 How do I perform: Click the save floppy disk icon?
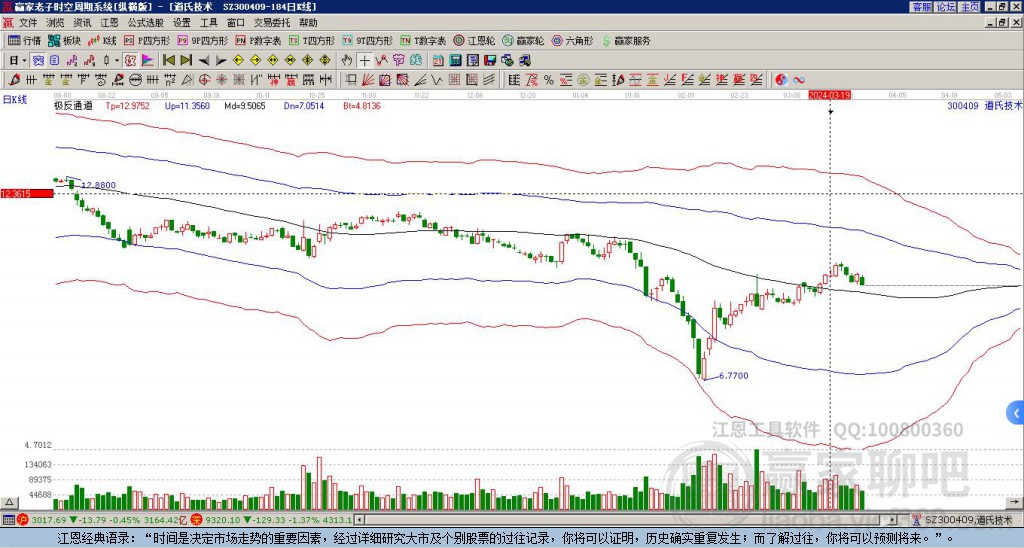point(490,61)
